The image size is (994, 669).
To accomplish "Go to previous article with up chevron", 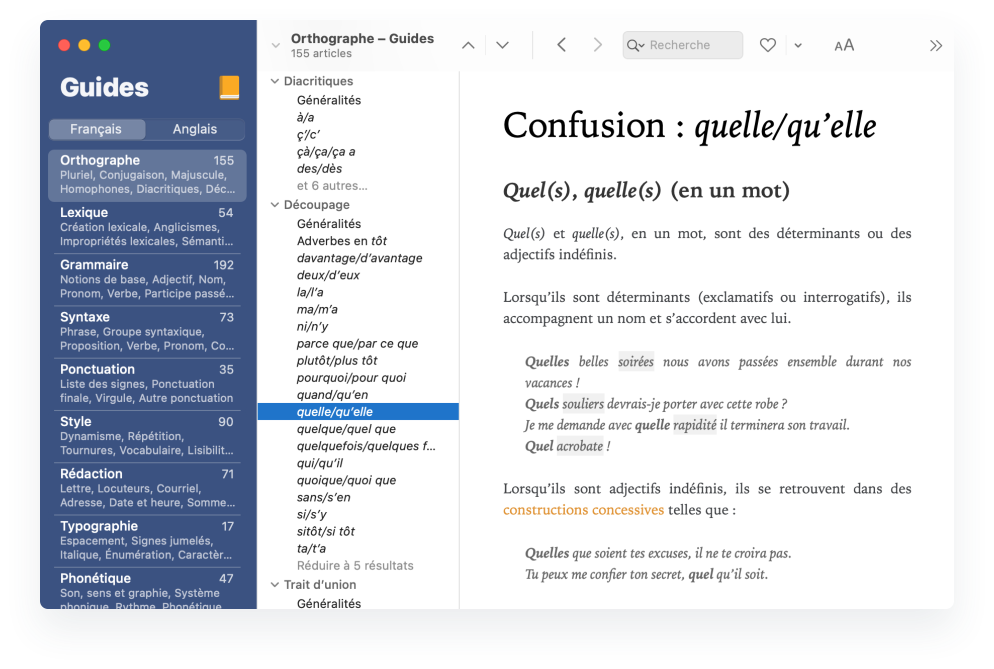I will [x=468, y=45].
